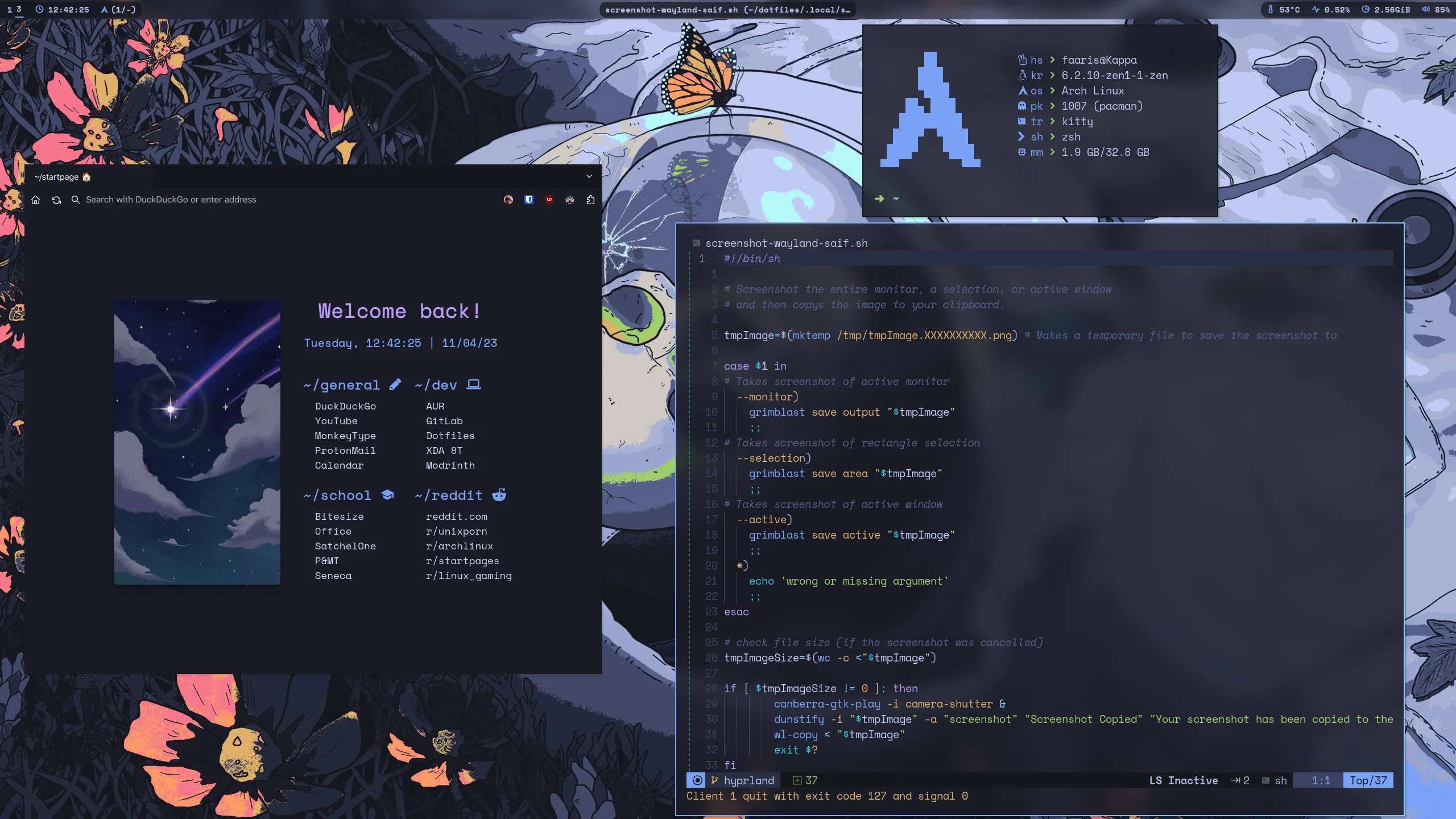1456x819 pixels.
Task: Open the MonkeyType link
Action: point(345,436)
